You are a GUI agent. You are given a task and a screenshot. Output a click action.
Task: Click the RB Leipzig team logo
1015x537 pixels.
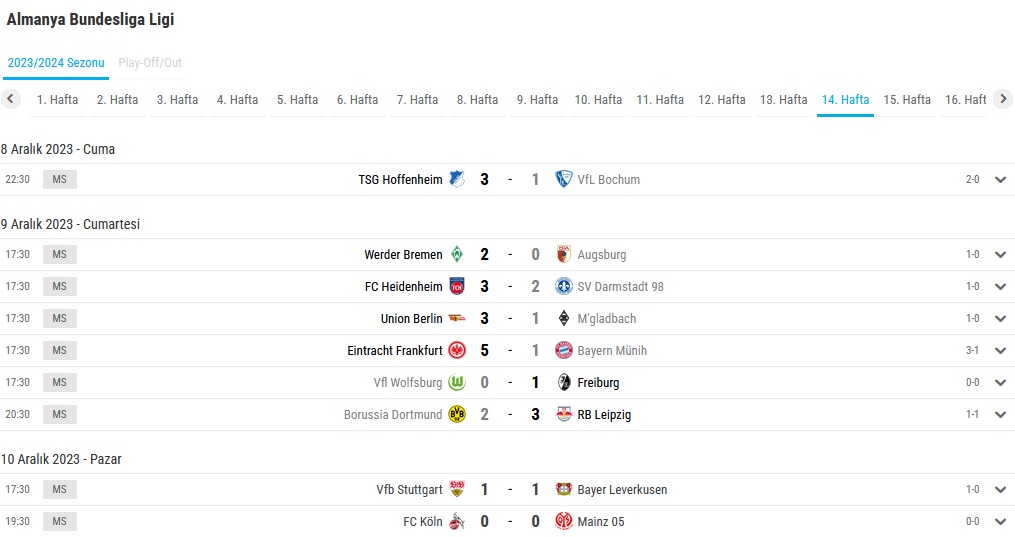pos(564,414)
